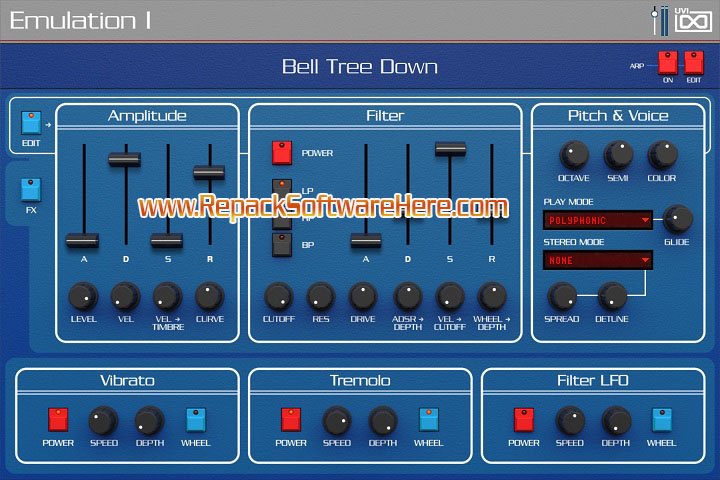Click the VEL to TIMBRE knob
The image size is (720, 480).
pyautogui.click(x=168, y=296)
